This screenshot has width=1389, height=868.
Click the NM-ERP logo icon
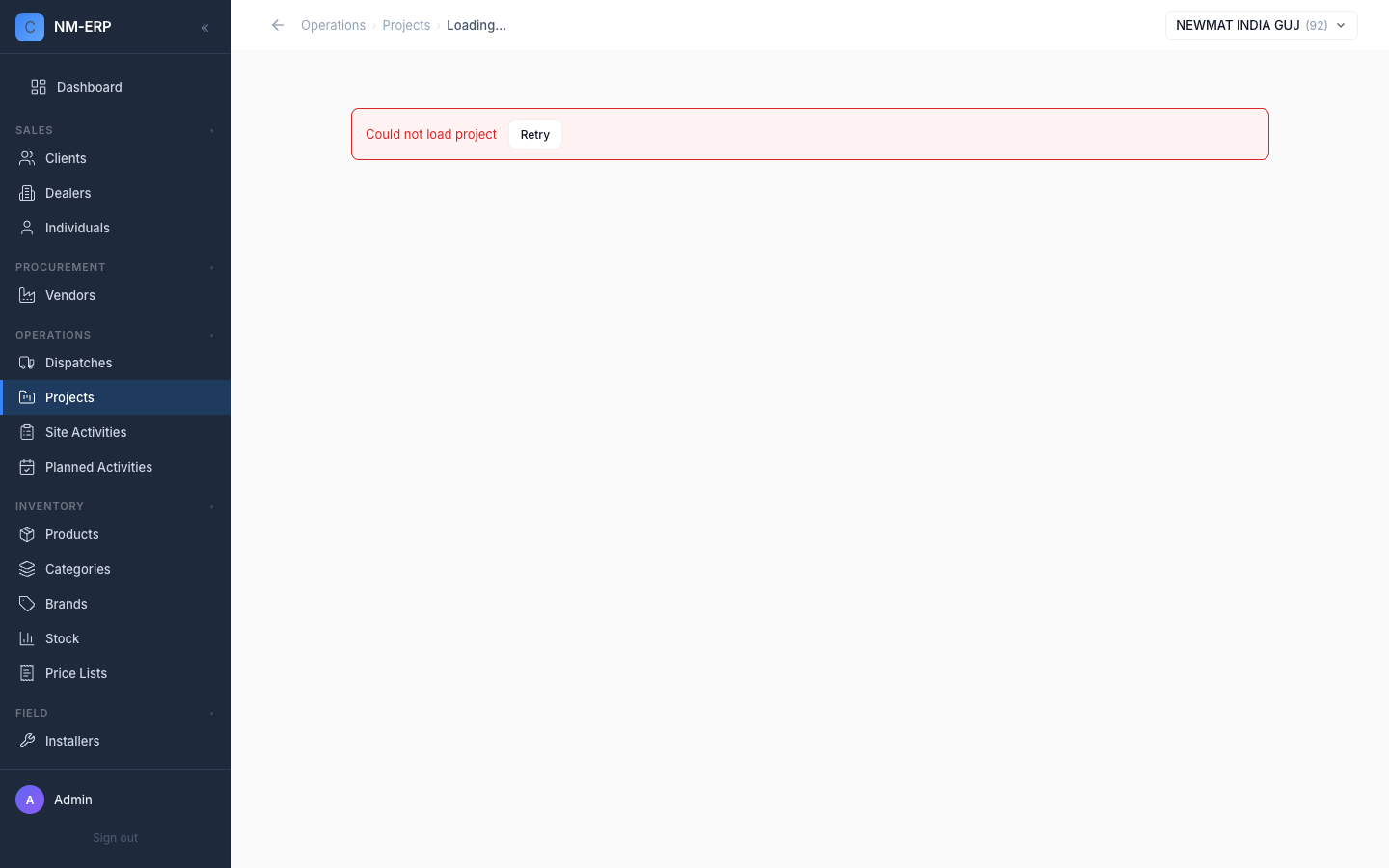click(x=30, y=27)
